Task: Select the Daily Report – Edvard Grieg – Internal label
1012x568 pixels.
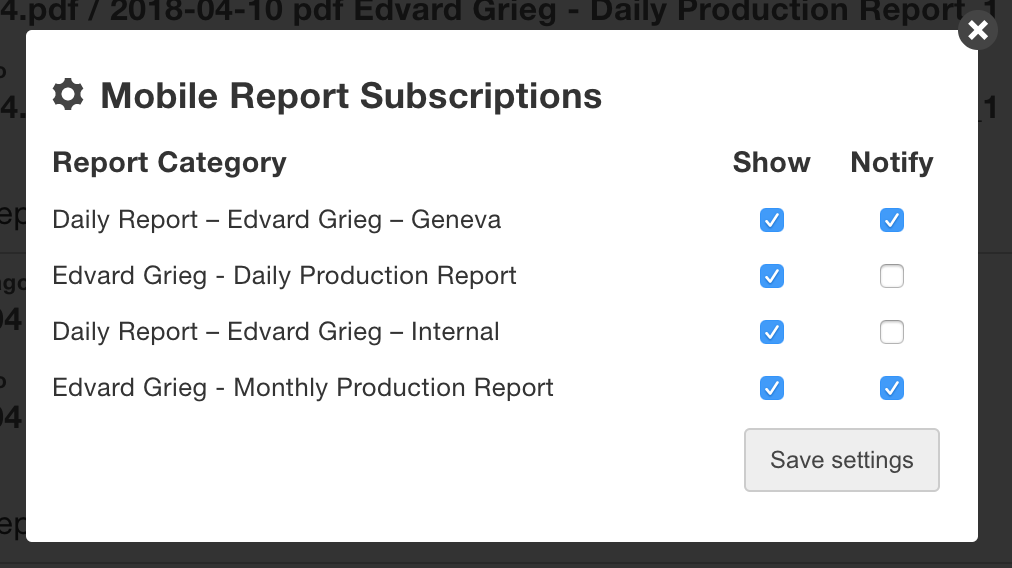Action: click(x=276, y=332)
